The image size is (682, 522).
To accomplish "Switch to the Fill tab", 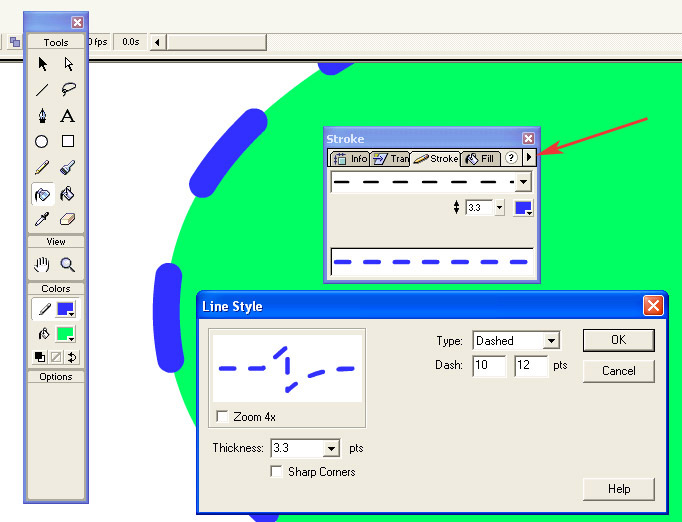I will pyautogui.click(x=481, y=159).
